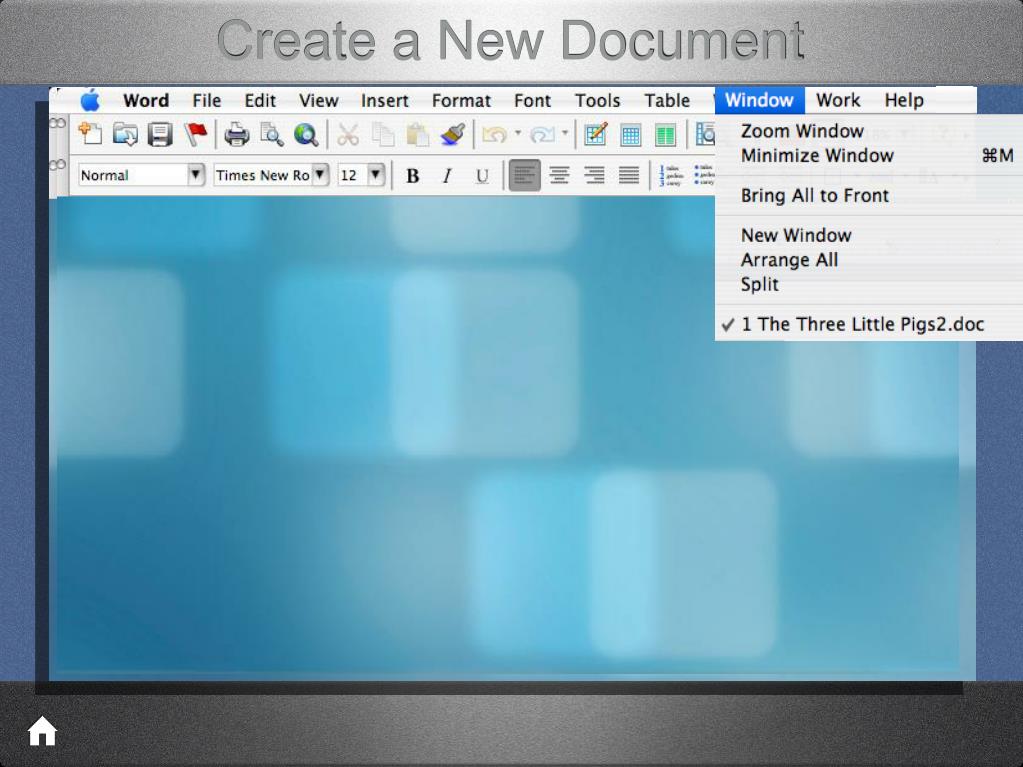Click the font size 12 field

pyautogui.click(x=352, y=175)
